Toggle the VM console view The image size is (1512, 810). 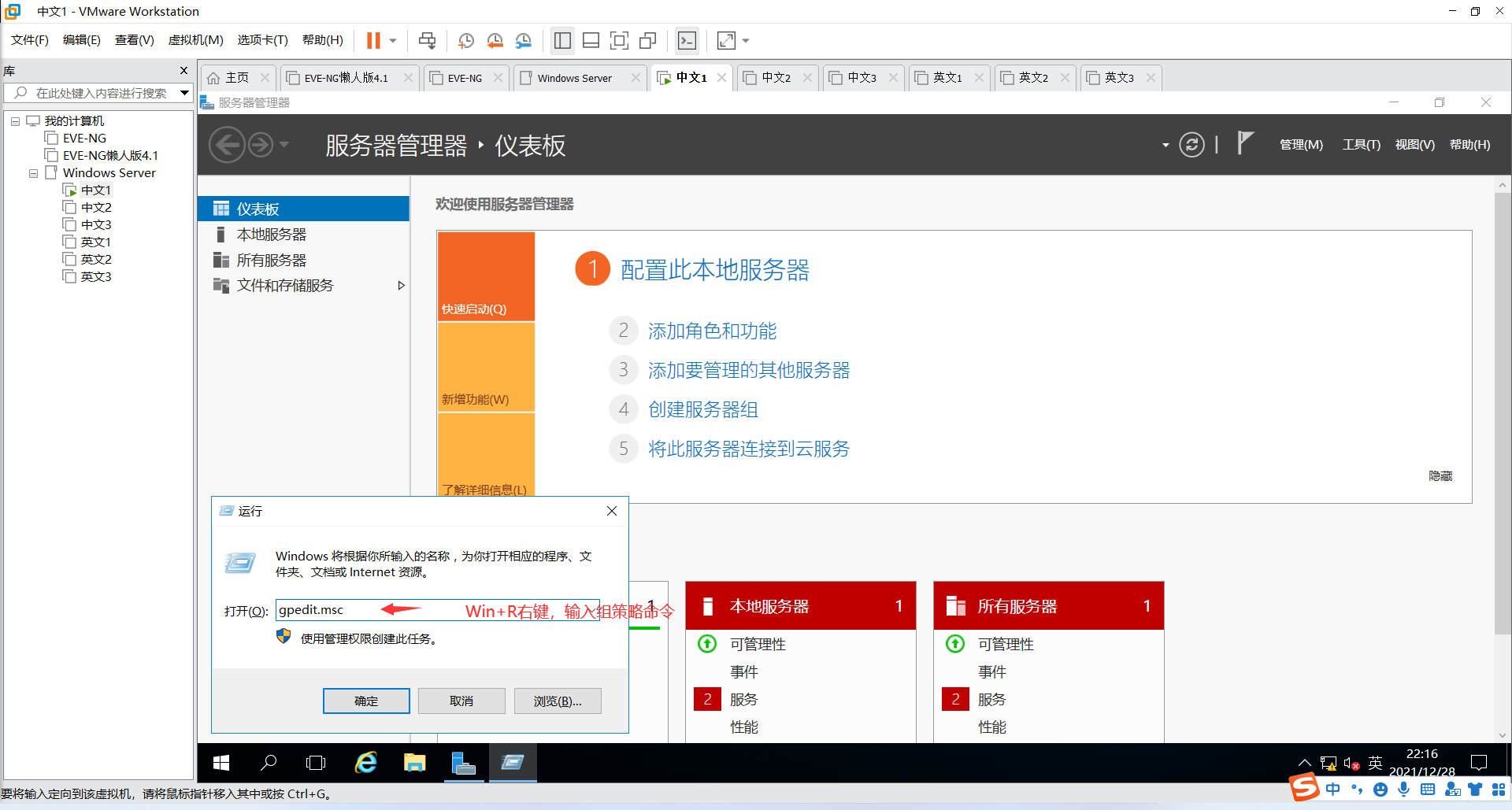point(687,40)
